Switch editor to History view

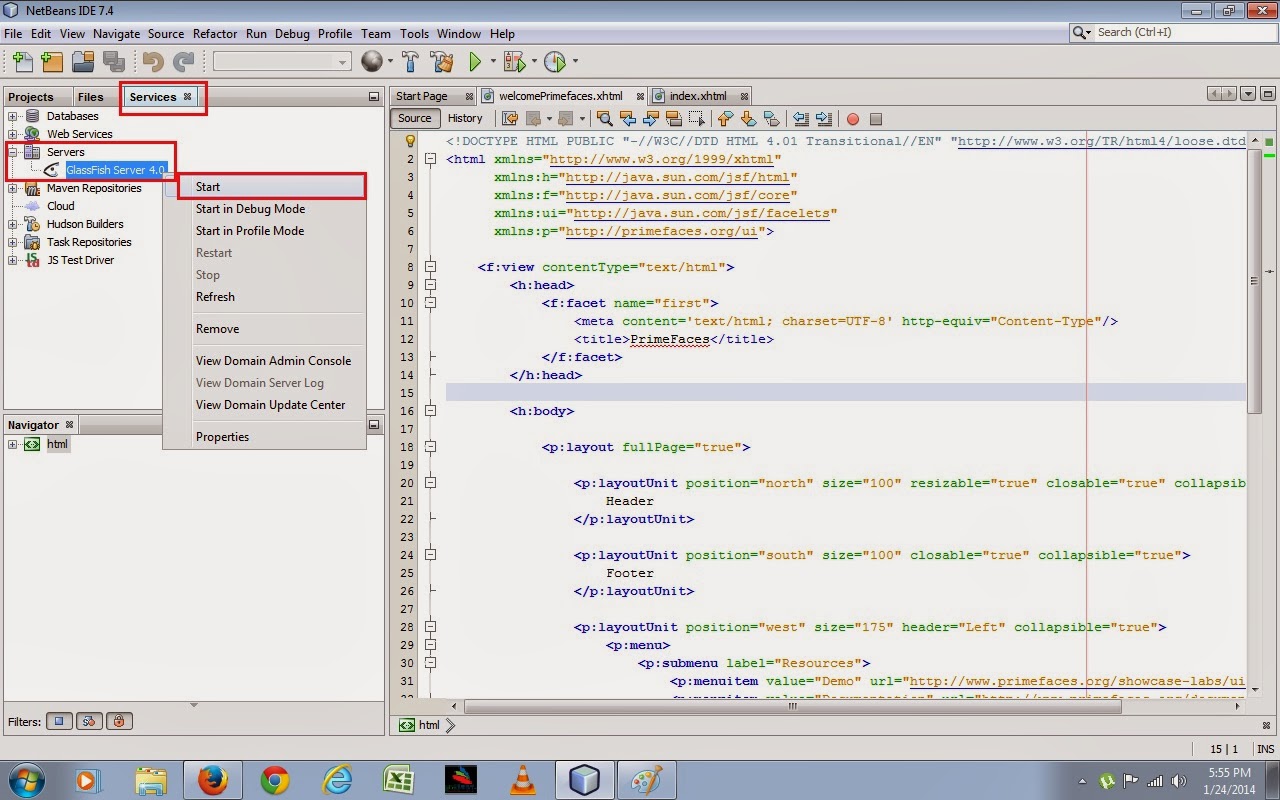(x=465, y=118)
